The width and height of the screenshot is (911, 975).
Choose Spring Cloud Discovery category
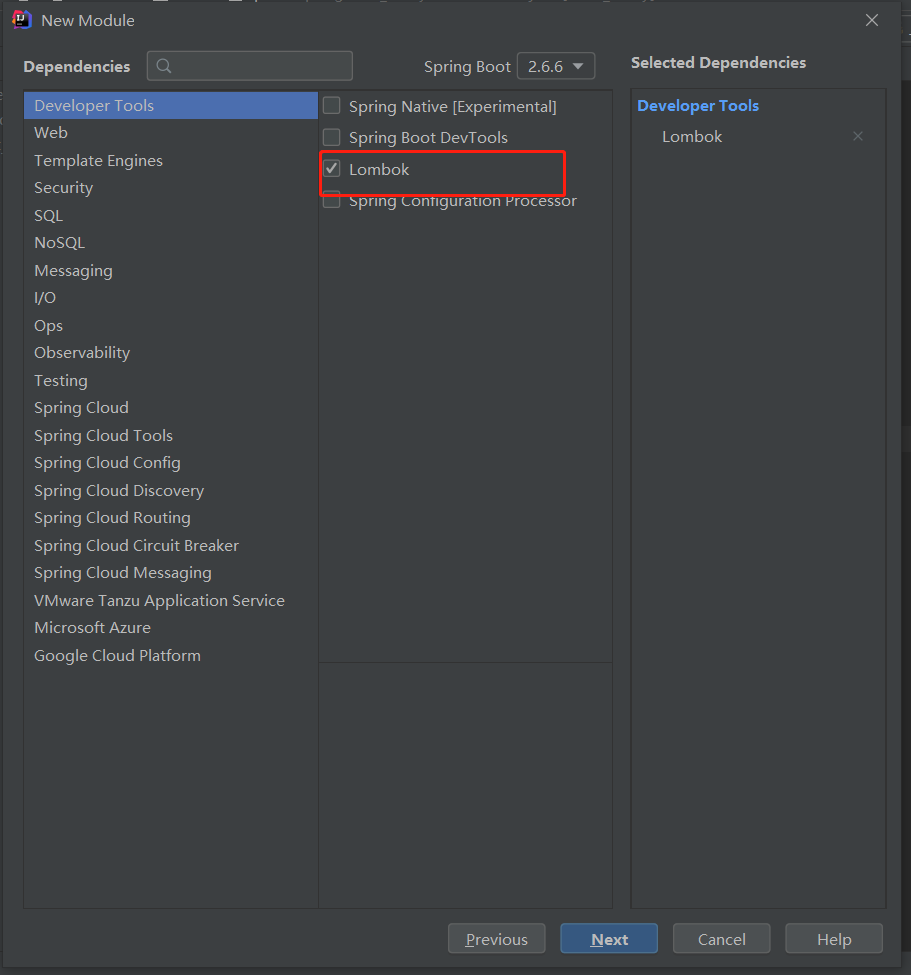pyautogui.click(x=171, y=491)
